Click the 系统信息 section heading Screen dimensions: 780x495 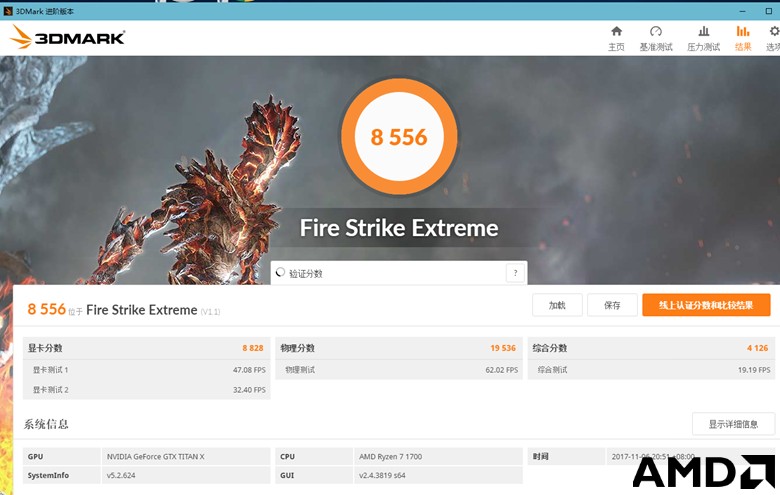[x=46, y=424]
